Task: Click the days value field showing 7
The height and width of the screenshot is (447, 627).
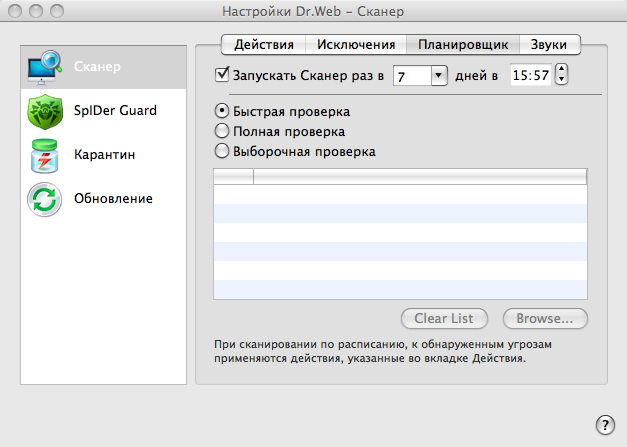Action: 412,76
